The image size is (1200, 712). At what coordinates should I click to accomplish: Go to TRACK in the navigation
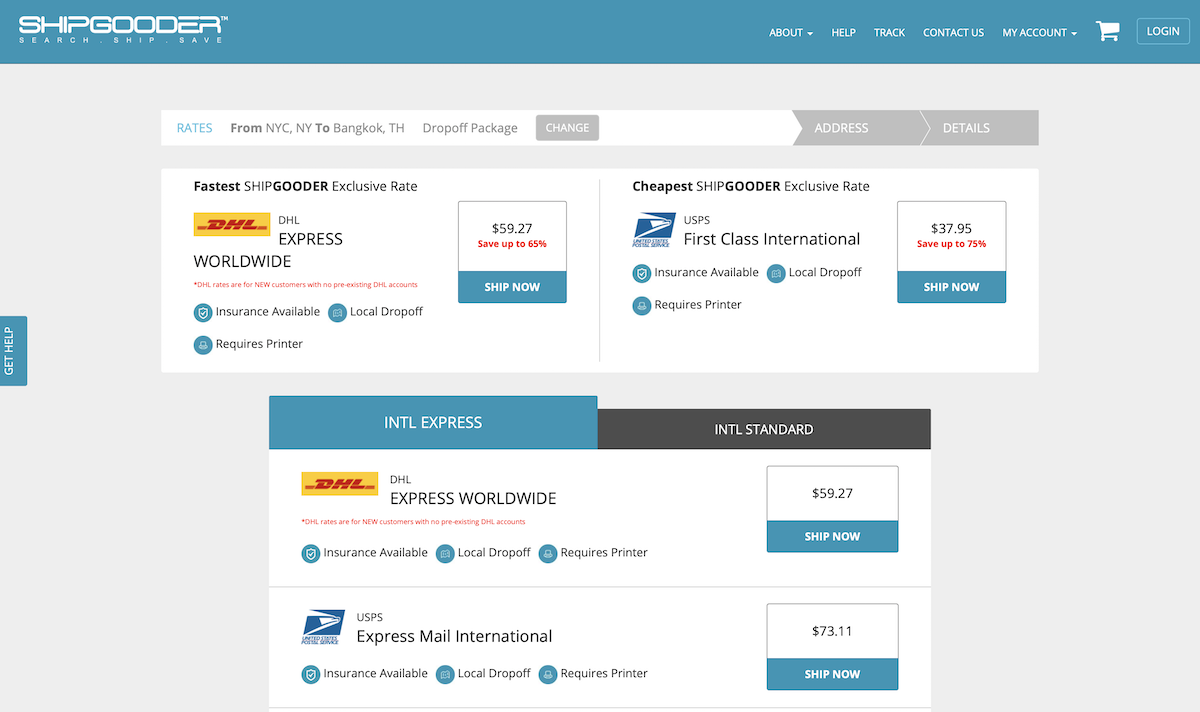click(x=889, y=32)
